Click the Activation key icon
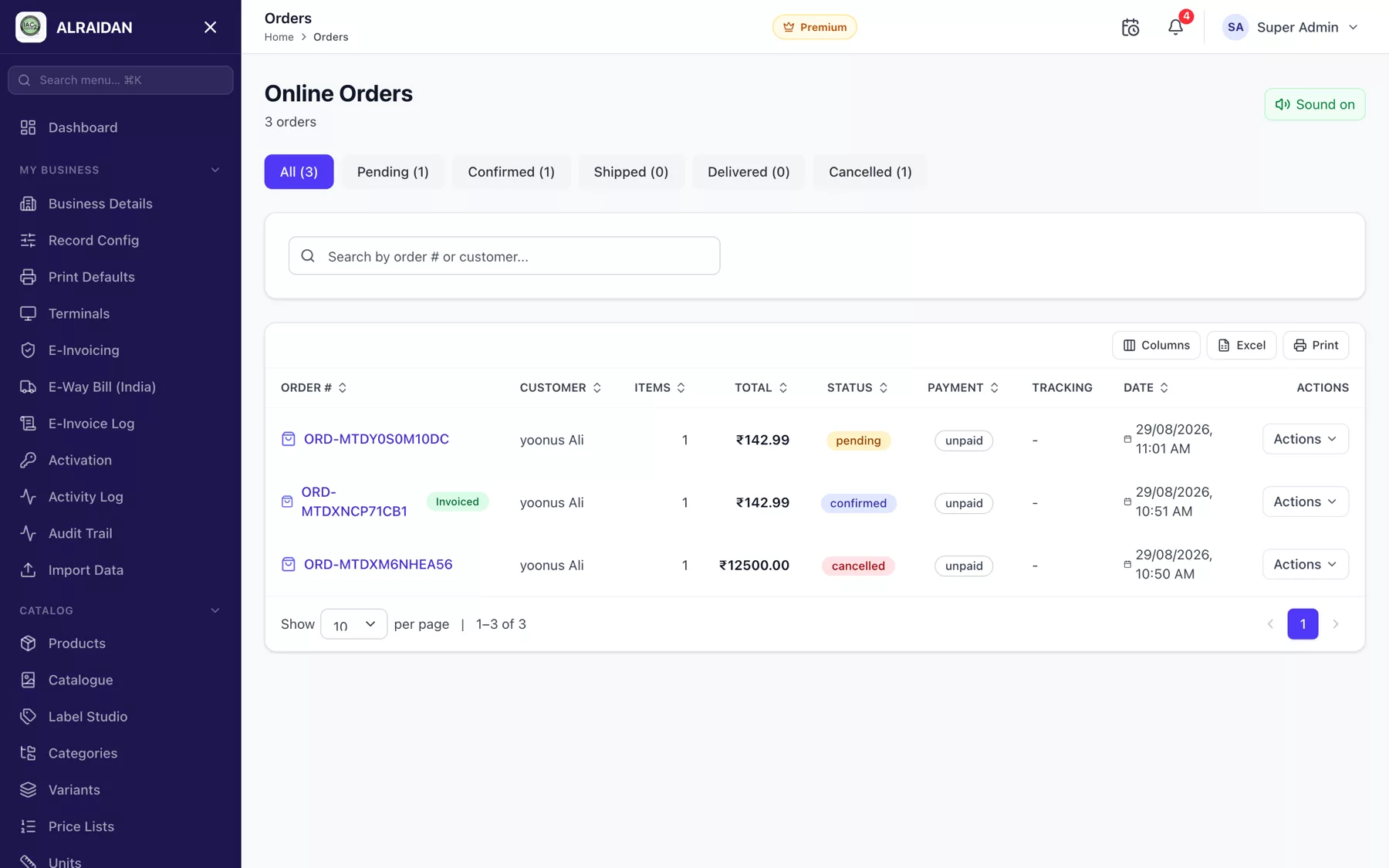This screenshot has height=868, width=1389. click(29, 460)
